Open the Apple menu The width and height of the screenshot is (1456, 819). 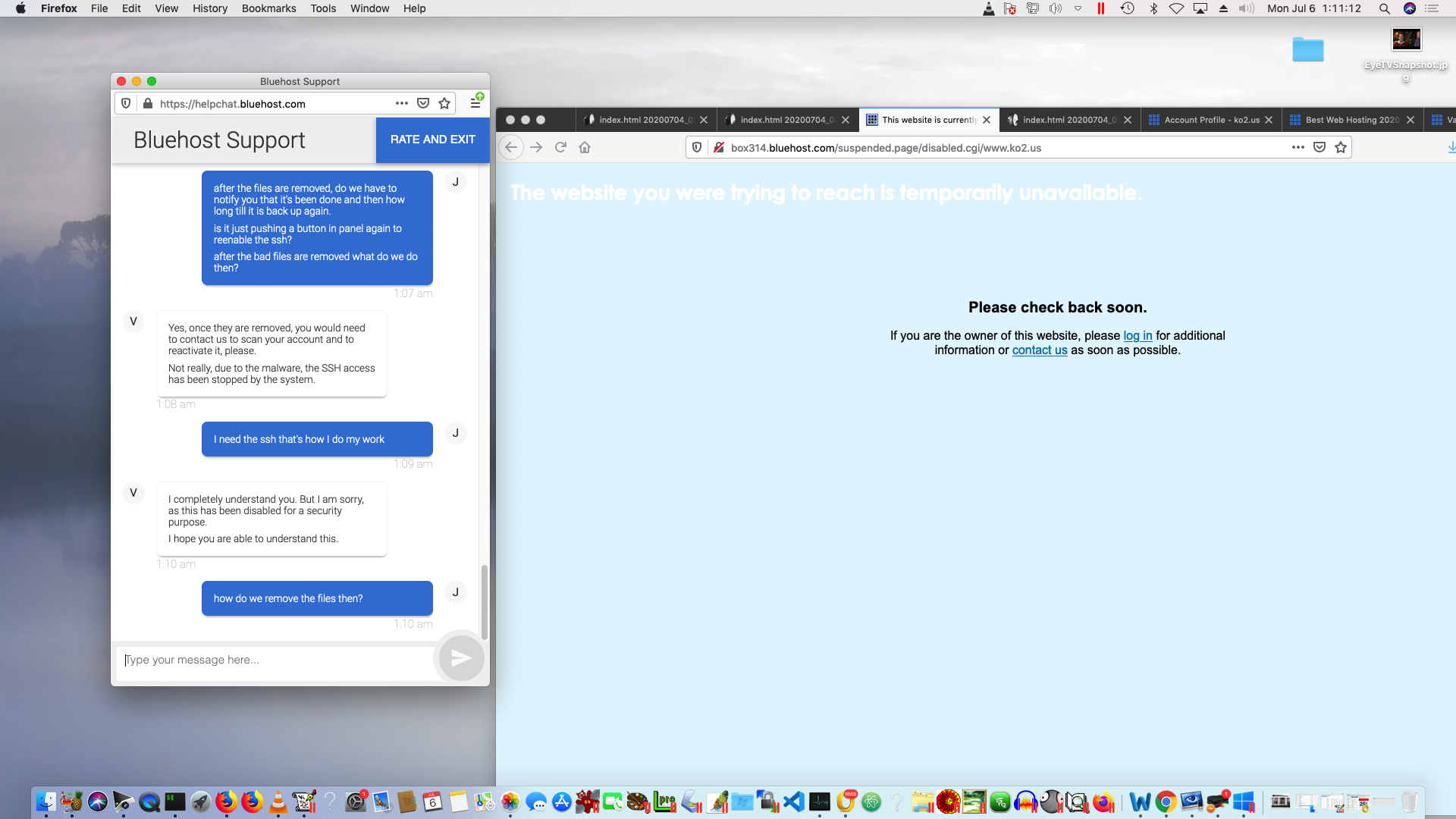click(x=20, y=8)
